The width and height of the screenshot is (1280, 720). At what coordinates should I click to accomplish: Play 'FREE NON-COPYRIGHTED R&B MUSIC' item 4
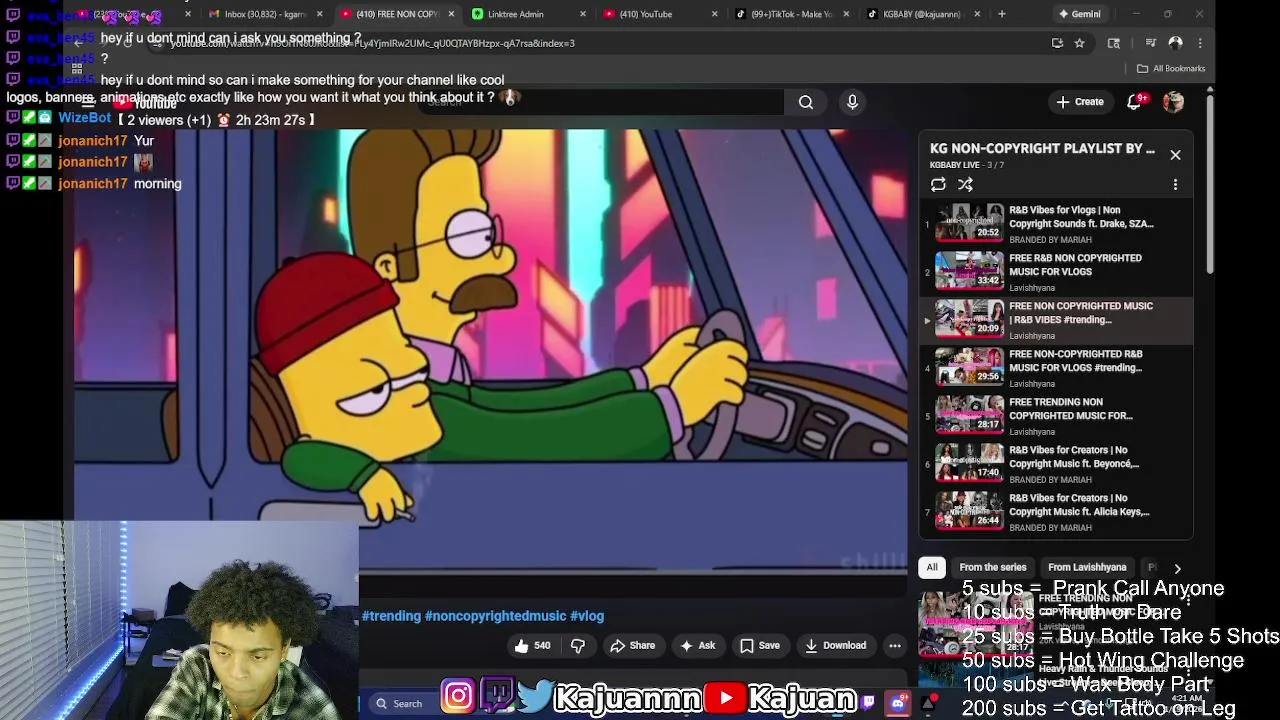(1056, 367)
